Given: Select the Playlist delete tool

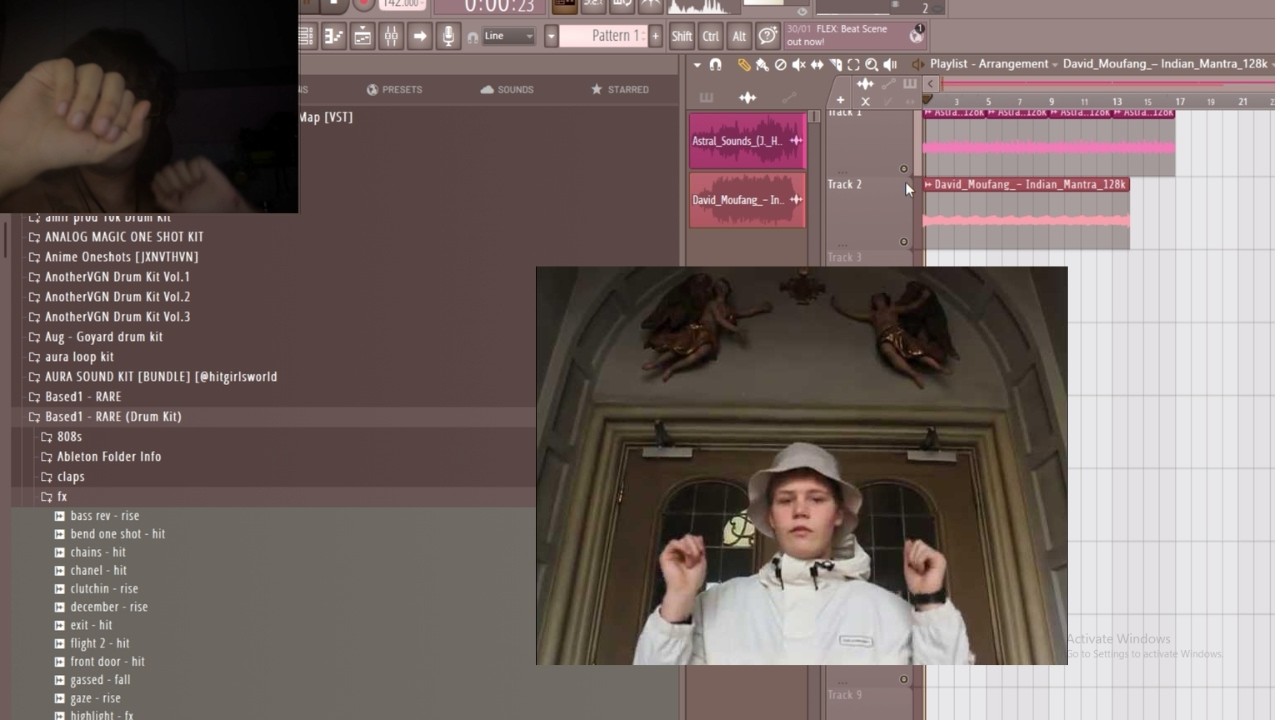Looking at the screenshot, I should 780,65.
